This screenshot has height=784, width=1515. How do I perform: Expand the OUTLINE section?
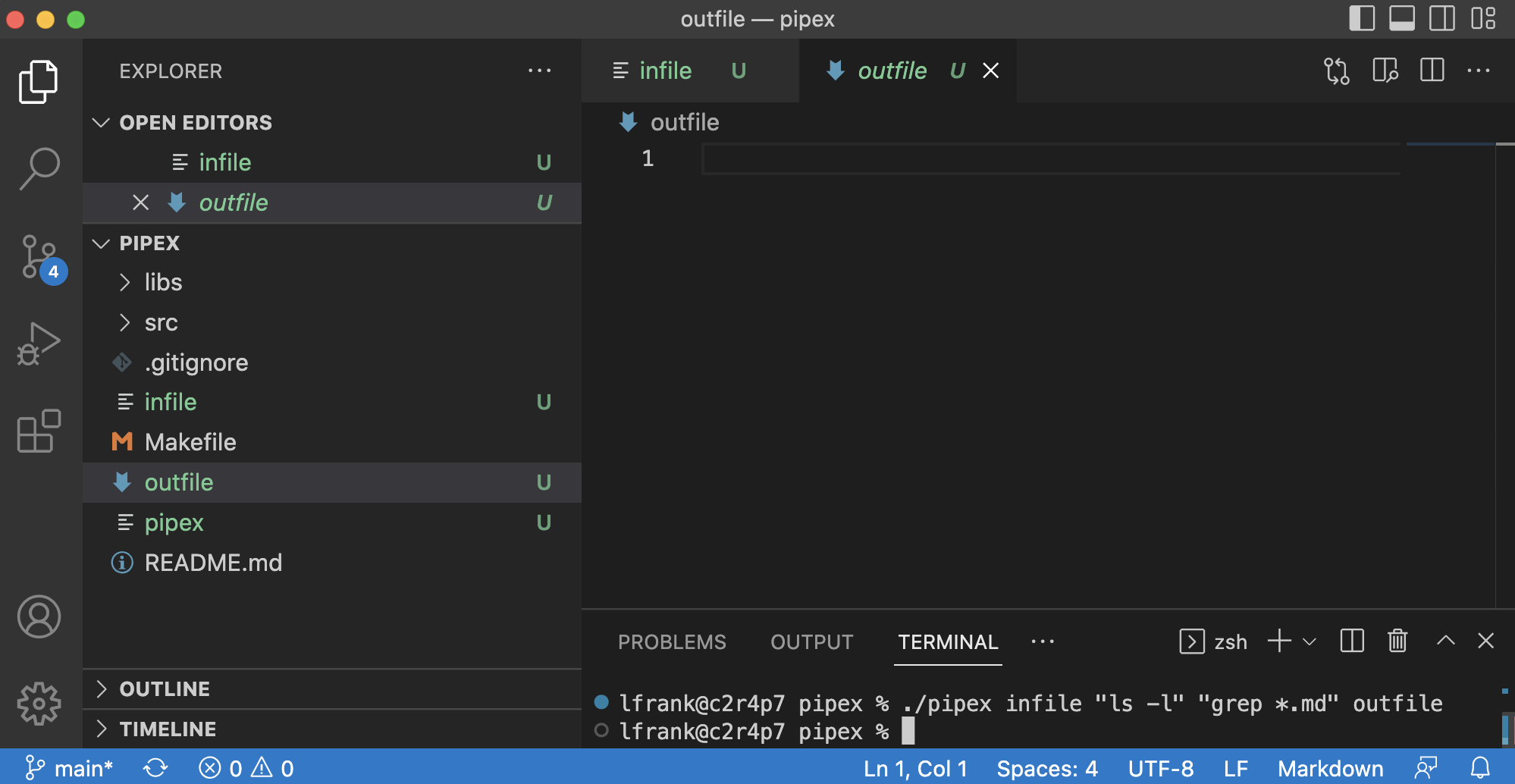(x=332, y=688)
